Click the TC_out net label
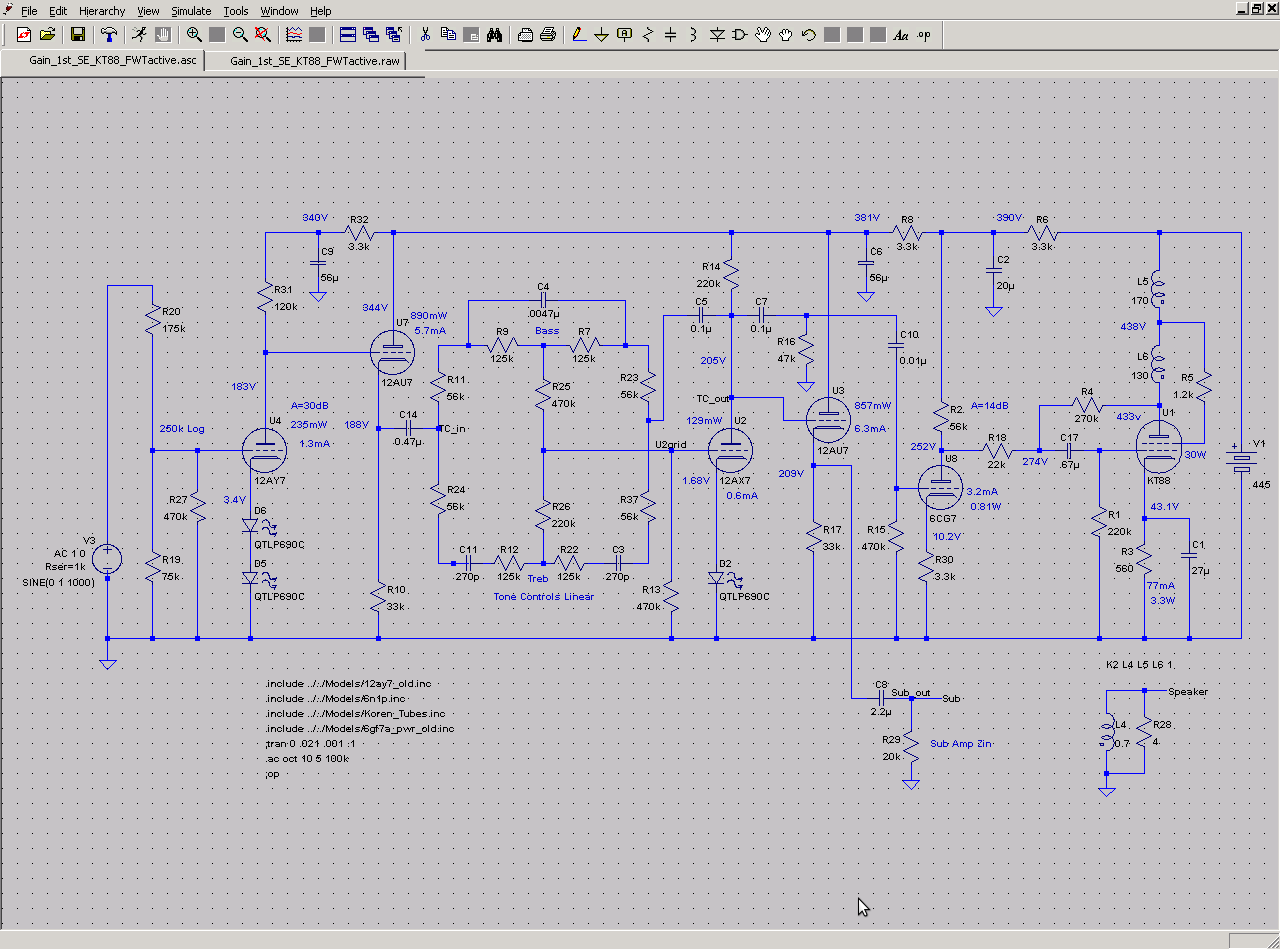This screenshot has width=1280, height=949. pos(713,399)
